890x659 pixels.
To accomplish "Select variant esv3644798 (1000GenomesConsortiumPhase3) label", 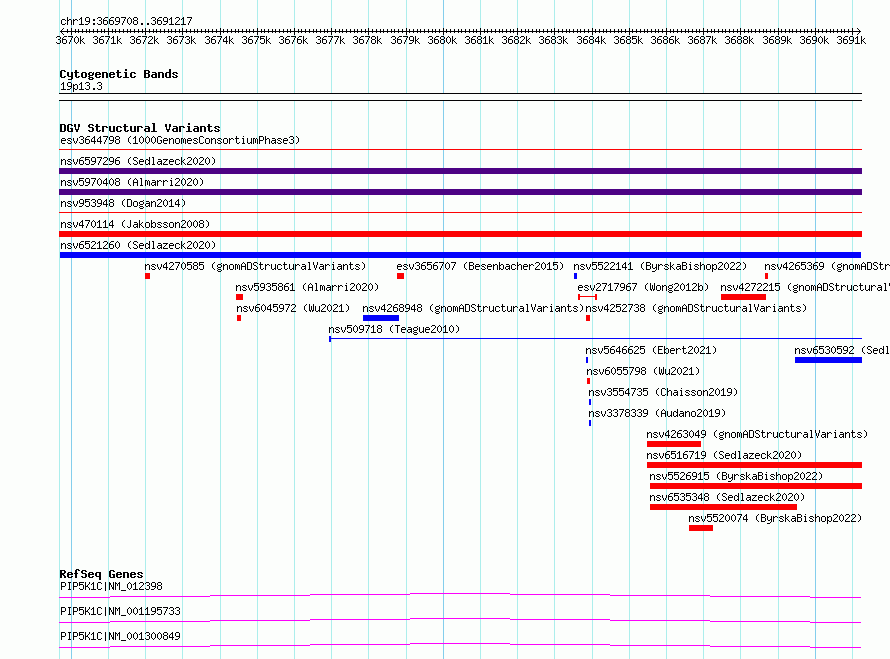I will (180, 140).
